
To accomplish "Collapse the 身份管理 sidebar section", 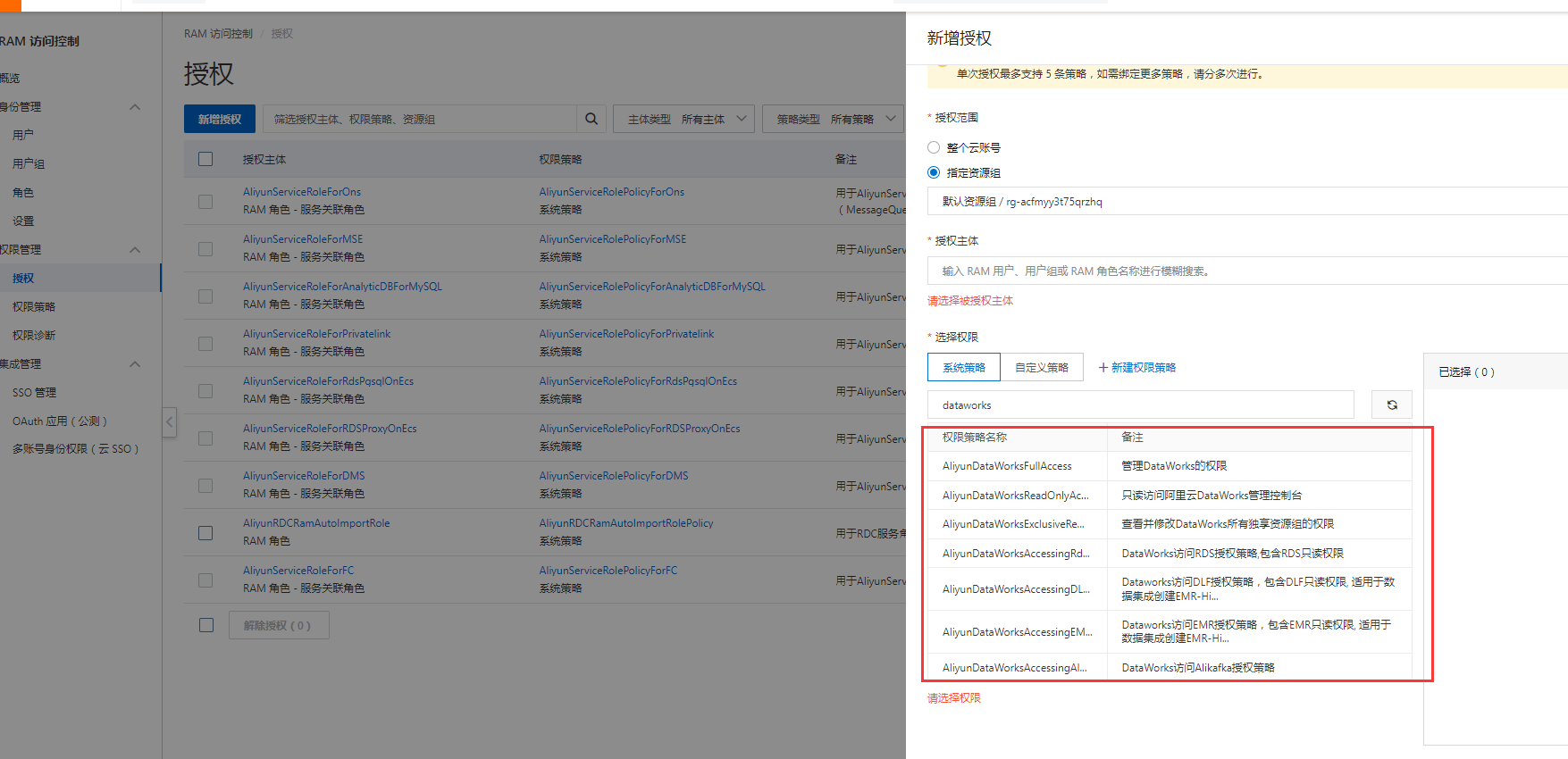I will [135, 107].
